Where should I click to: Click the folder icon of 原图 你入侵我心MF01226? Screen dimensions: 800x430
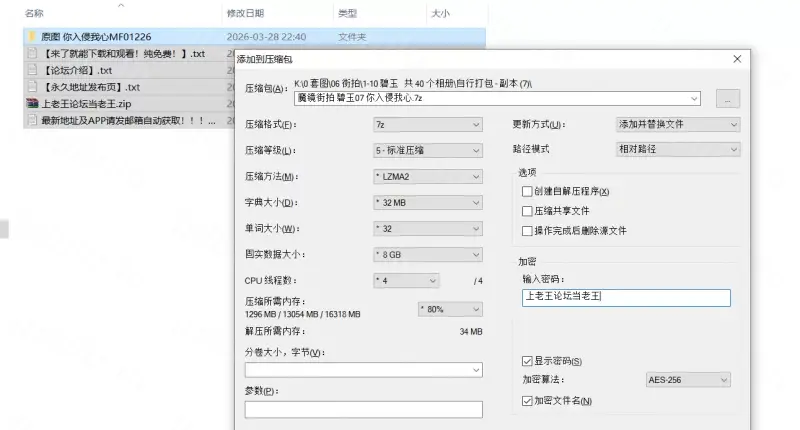pyautogui.click(x=32, y=37)
